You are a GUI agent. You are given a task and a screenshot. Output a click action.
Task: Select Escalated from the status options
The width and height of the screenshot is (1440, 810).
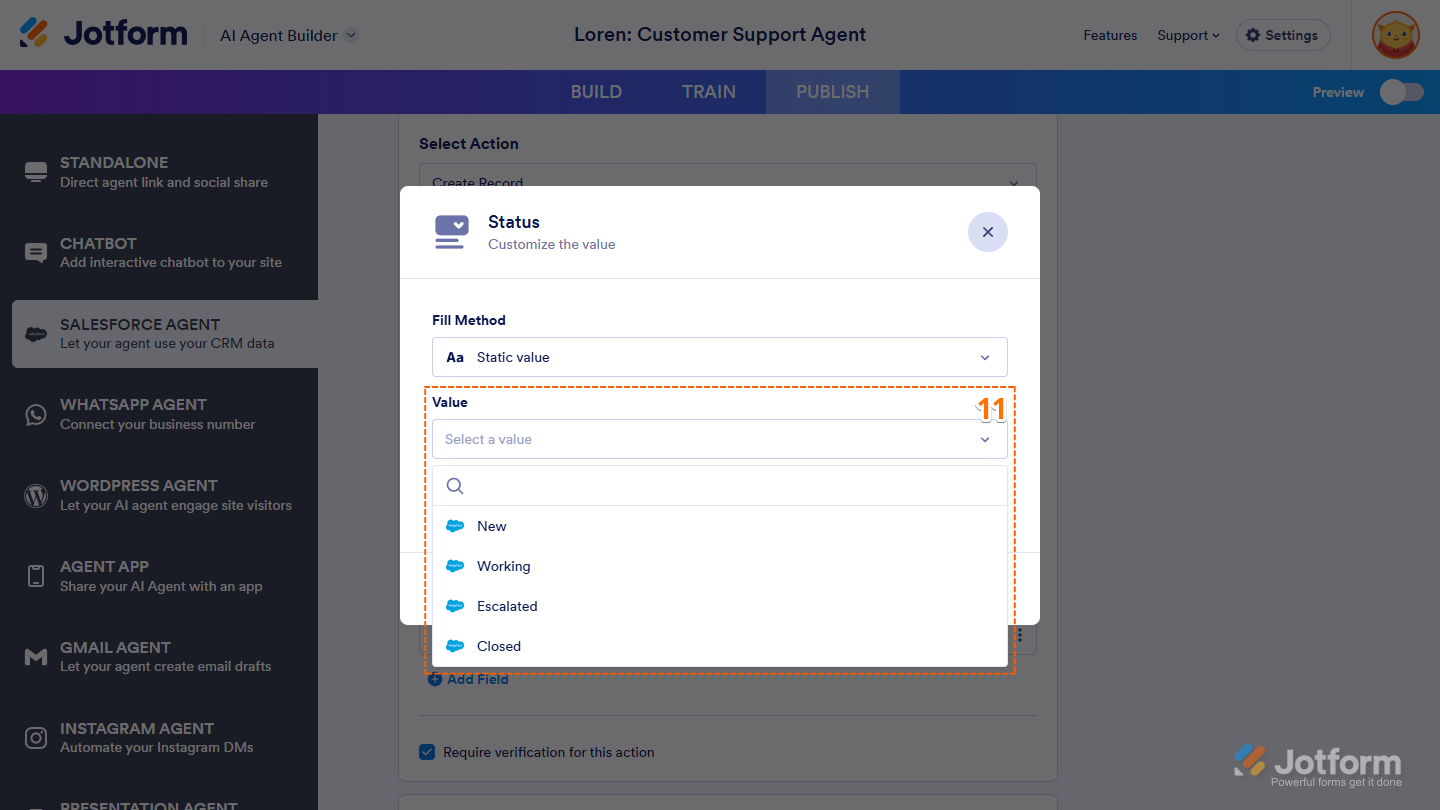pos(505,606)
